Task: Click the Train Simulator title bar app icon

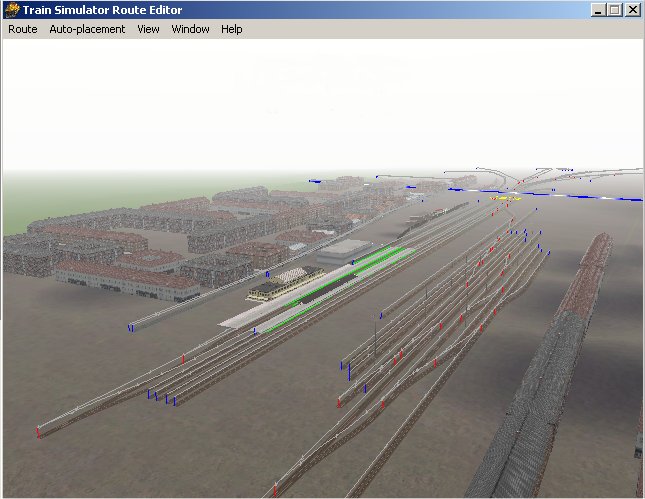Action: click(x=11, y=10)
